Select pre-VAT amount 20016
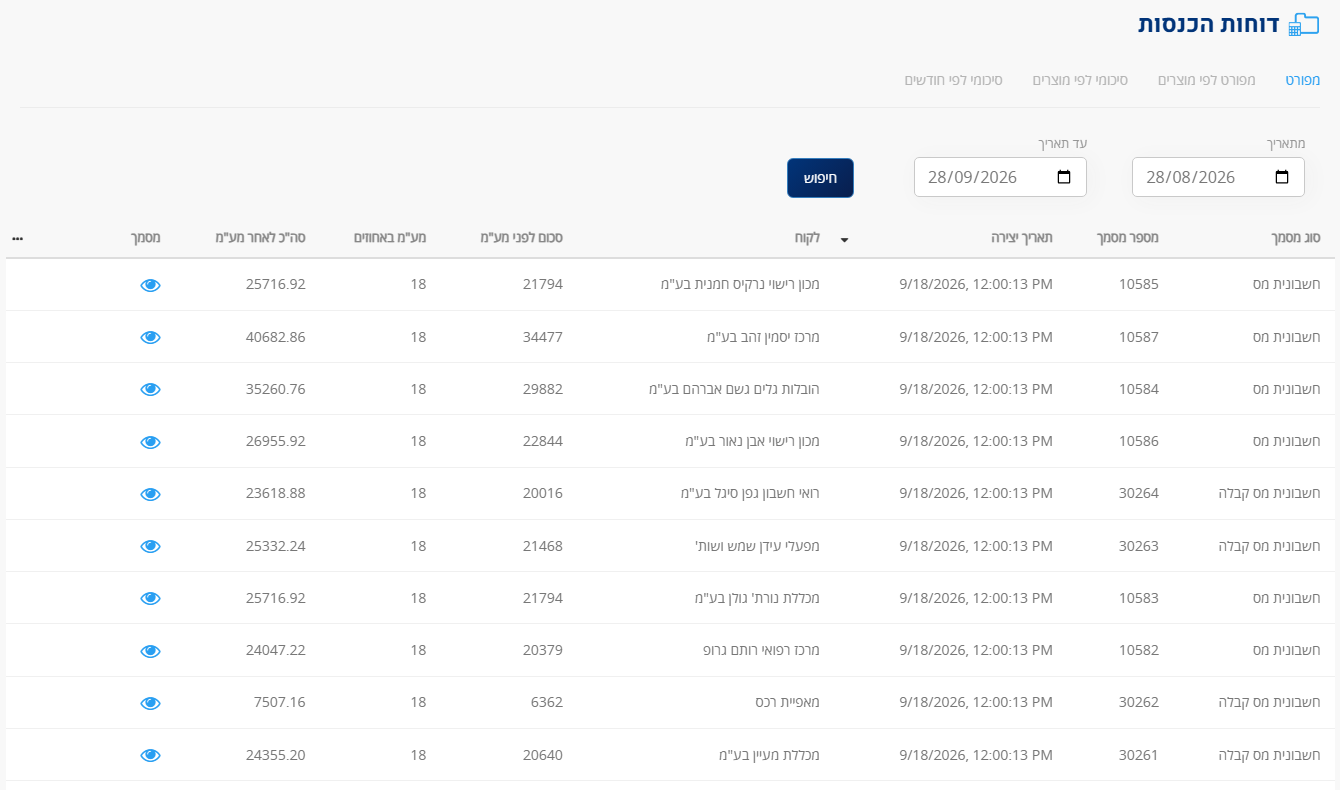1340x790 pixels. 543,494
